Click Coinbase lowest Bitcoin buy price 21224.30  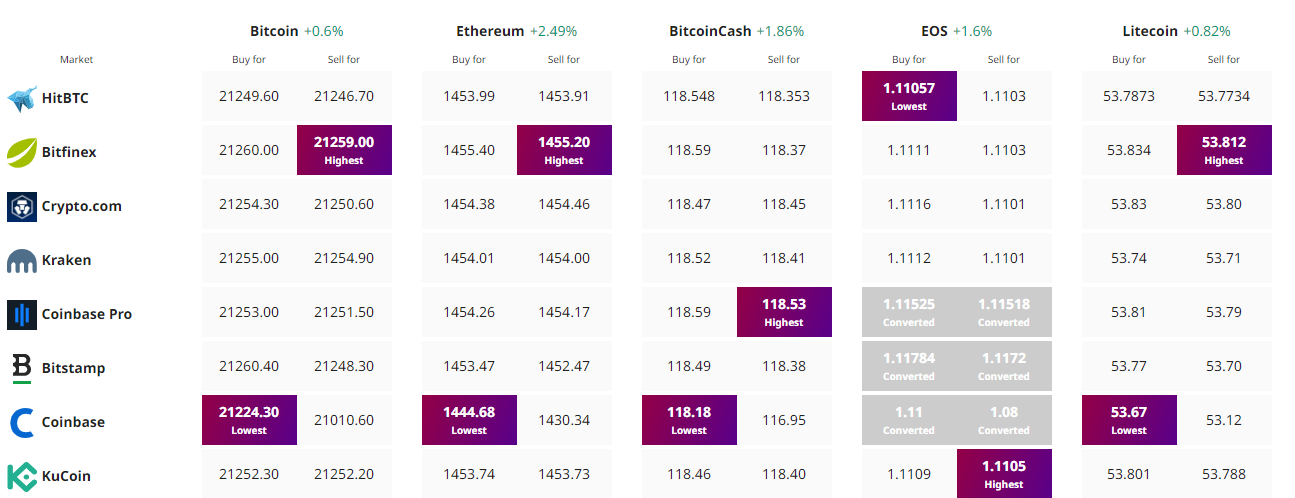click(249, 420)
